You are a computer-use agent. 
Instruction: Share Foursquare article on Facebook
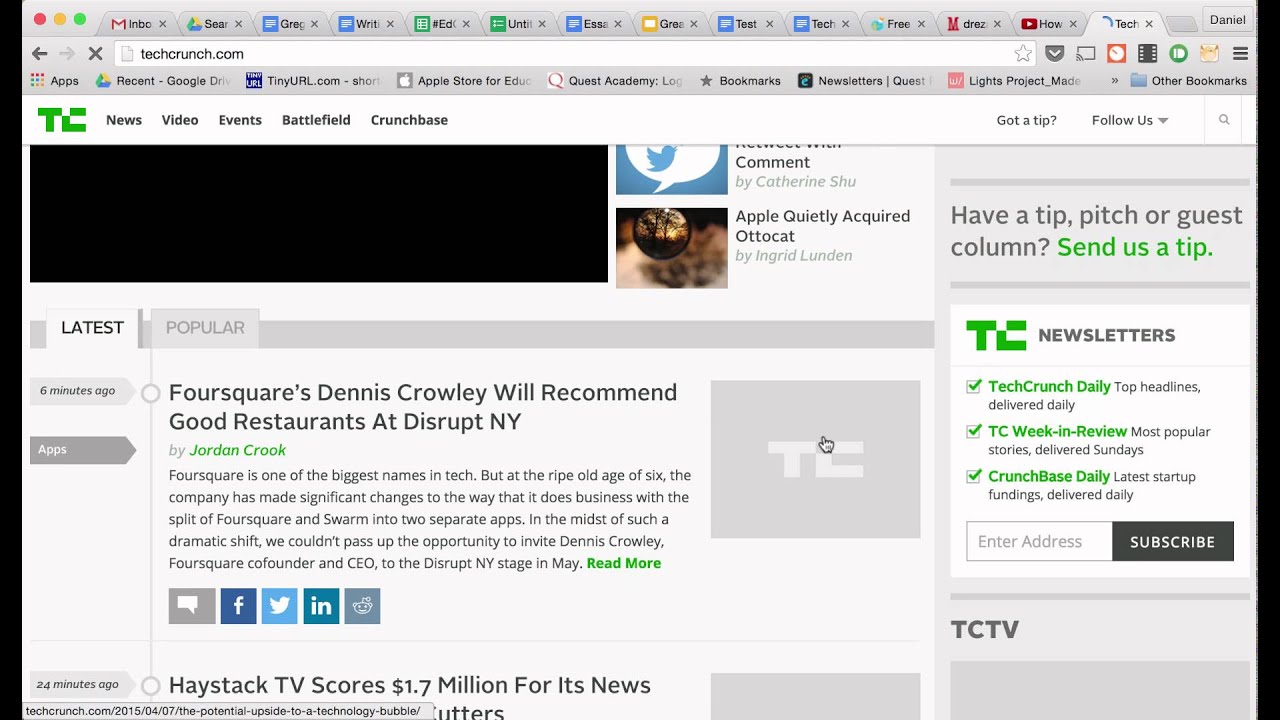(238, 606)
